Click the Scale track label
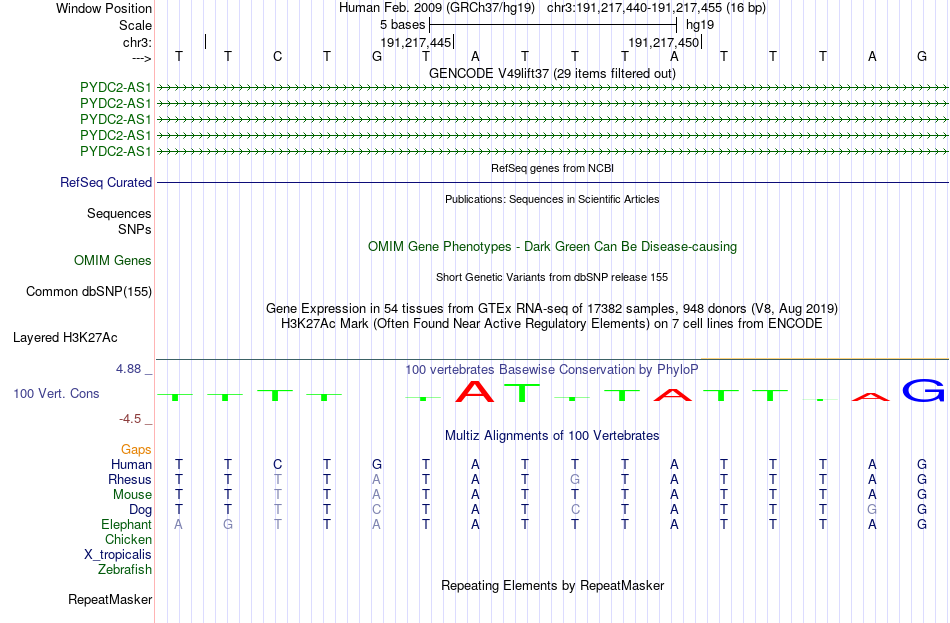 point(135,25)
